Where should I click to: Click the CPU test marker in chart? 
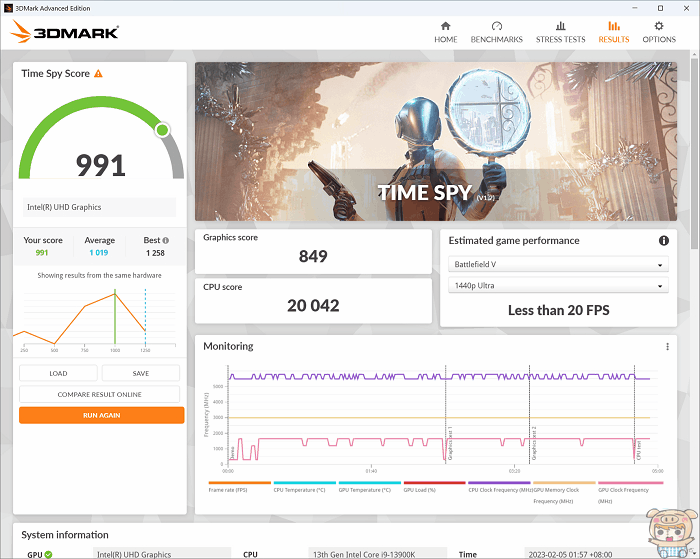638,450
